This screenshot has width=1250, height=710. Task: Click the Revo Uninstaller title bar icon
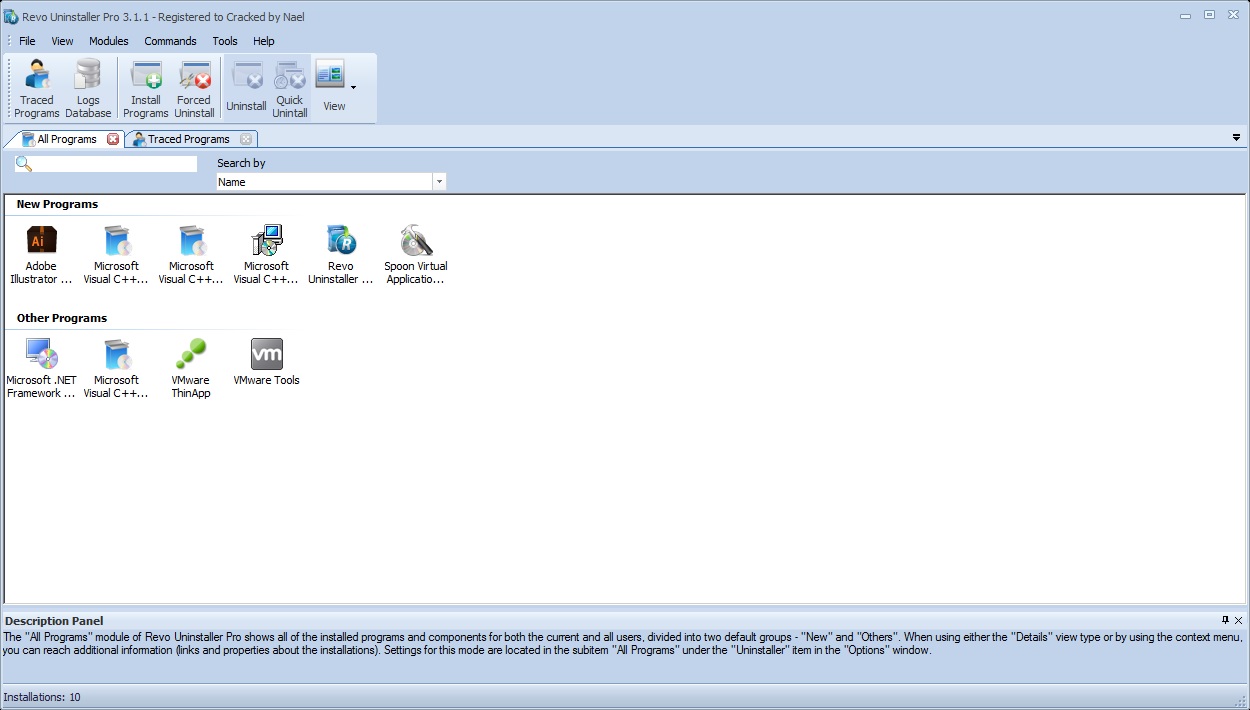coord(10,15)
